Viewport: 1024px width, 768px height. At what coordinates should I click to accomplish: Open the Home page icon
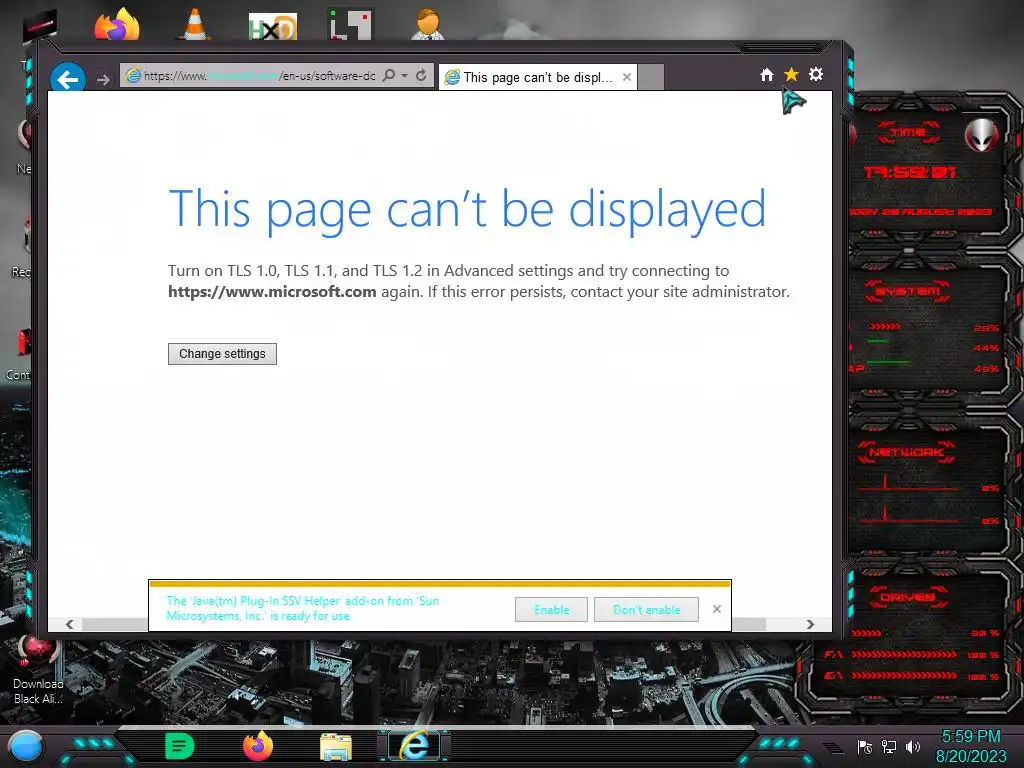point(767,75)
